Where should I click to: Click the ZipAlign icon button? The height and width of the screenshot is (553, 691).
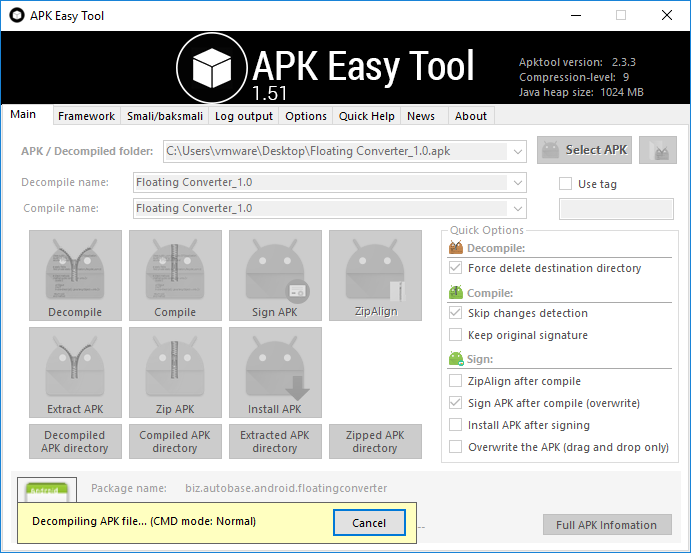375,275
